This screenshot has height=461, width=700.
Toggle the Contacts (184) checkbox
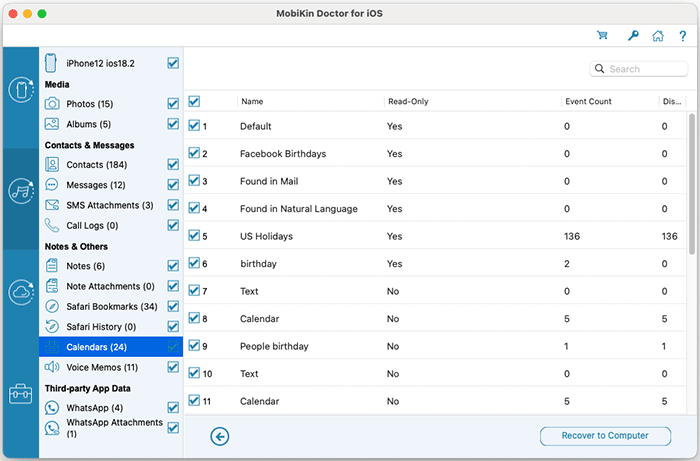coord(173,165)
